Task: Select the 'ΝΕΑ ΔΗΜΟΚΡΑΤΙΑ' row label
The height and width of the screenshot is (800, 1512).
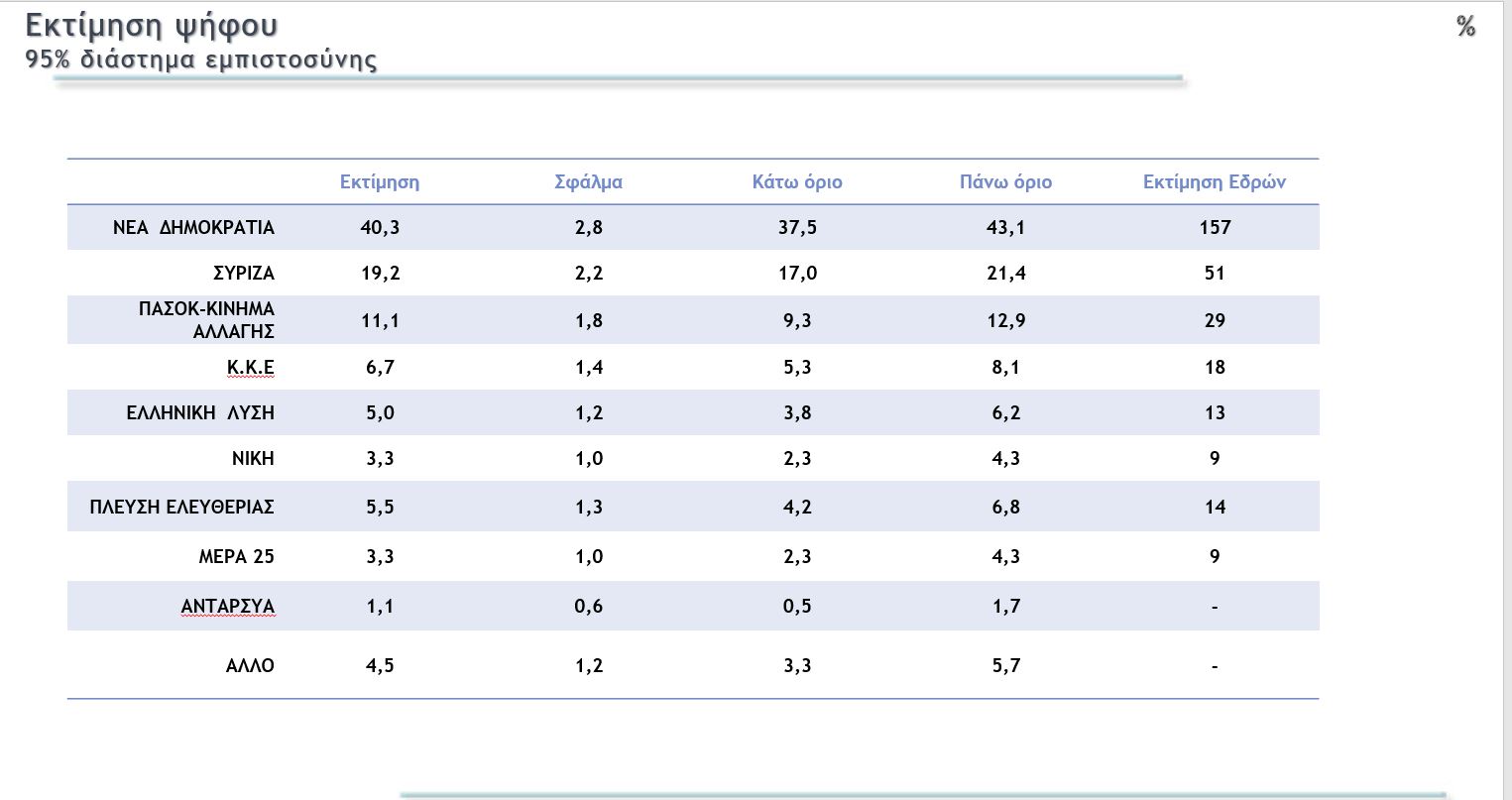Action: point(193,228)
